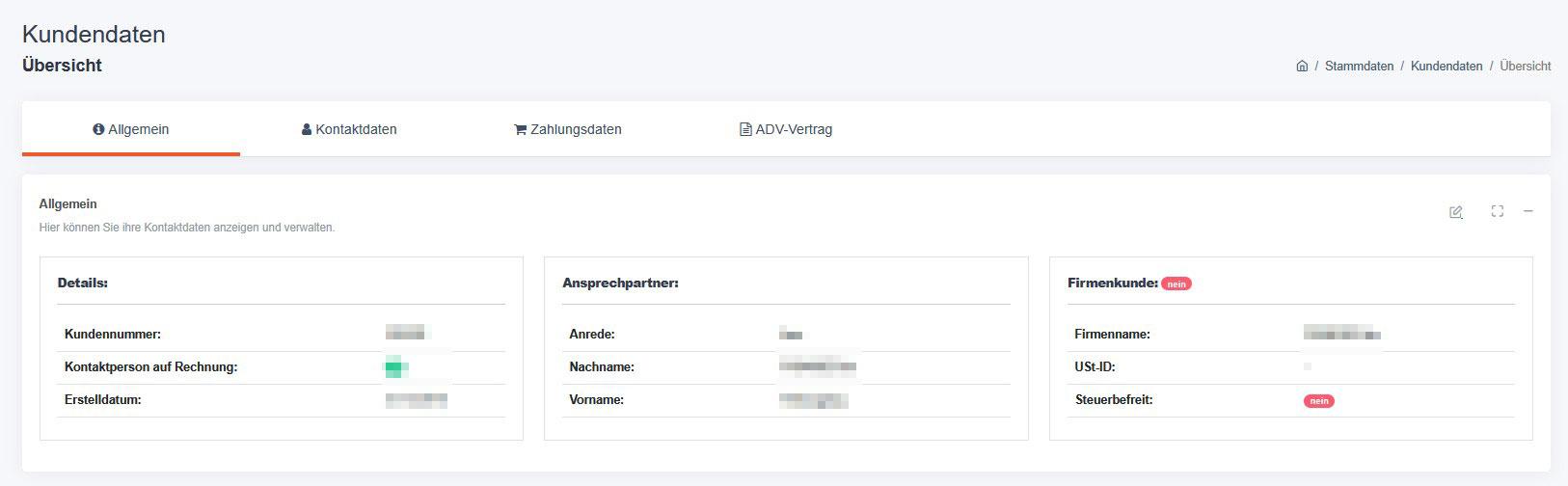Go to the ADV-Vertrag tab
Screen dimensions: 1568x486
[786, 129]
